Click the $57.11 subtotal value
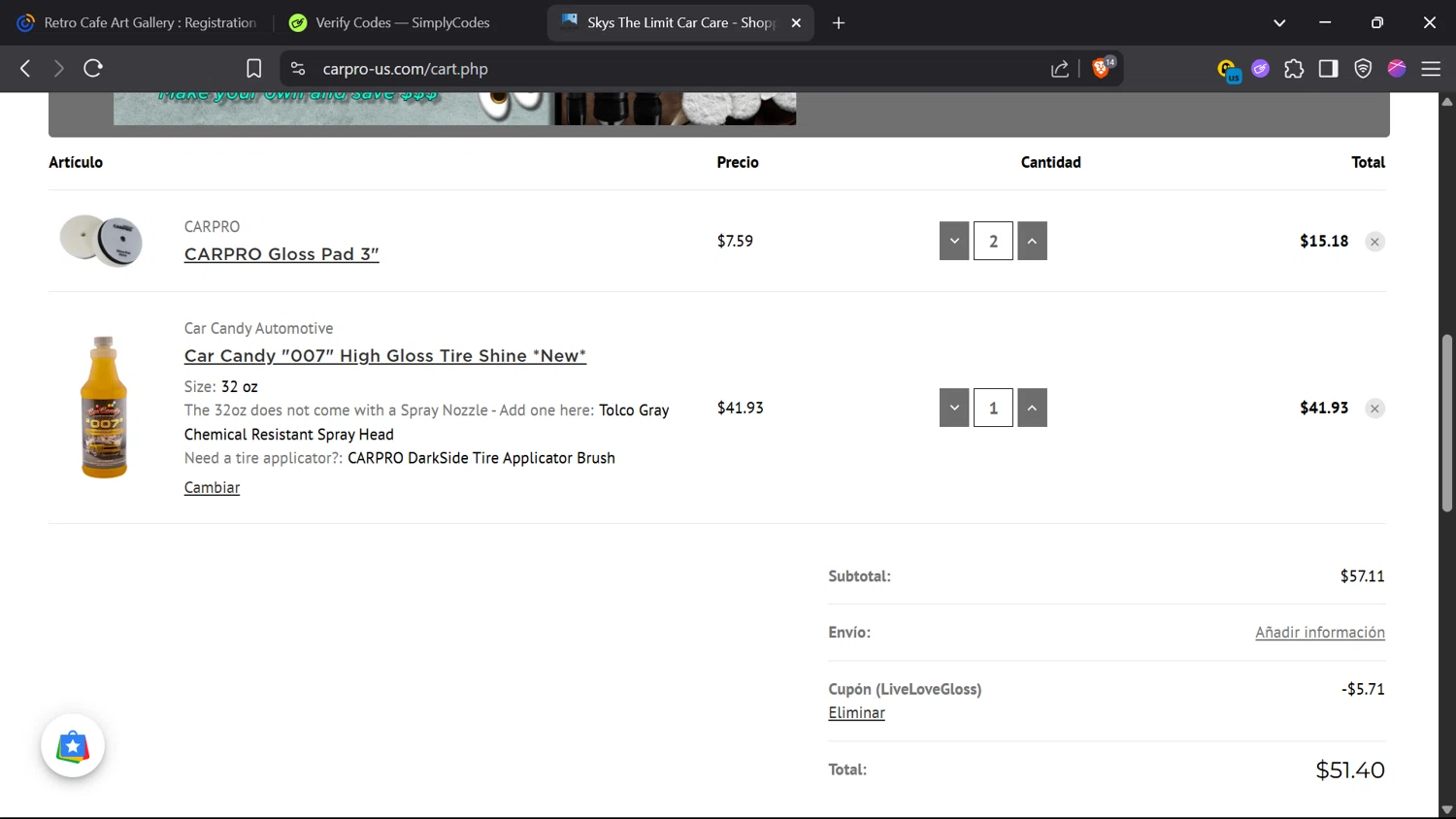 click(x=1363, y=576)
